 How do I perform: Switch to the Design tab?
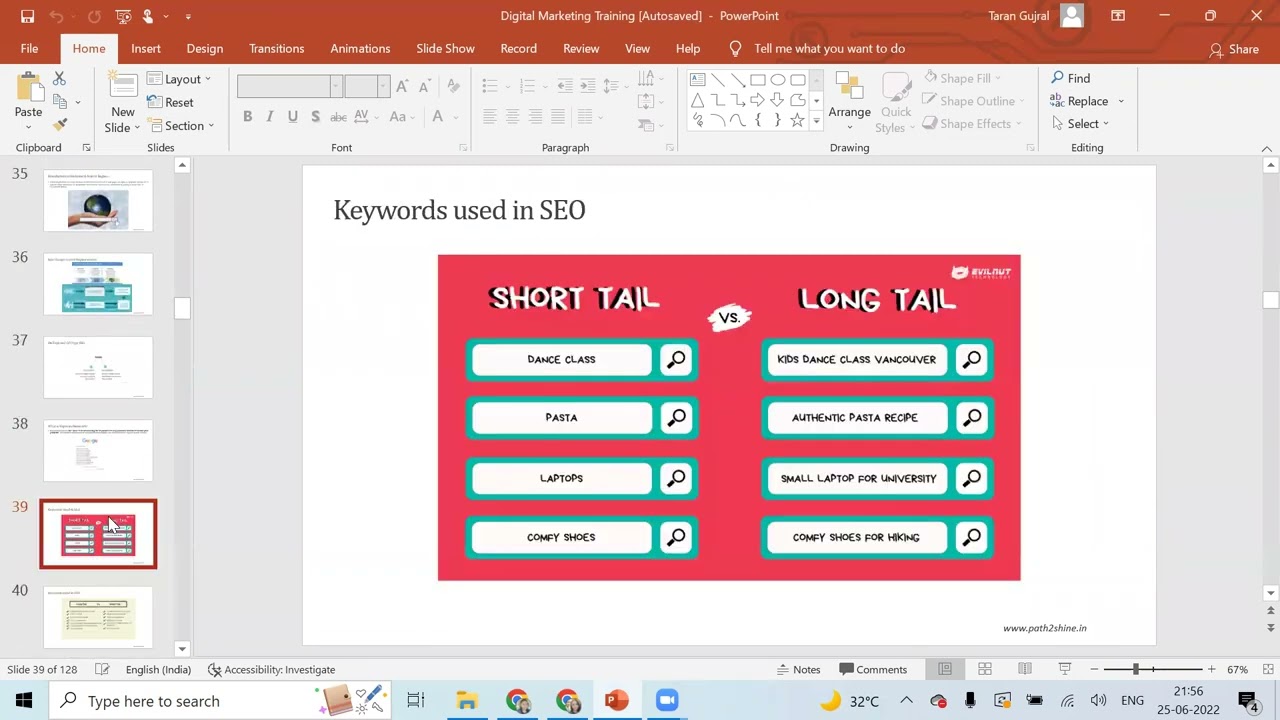click(x=204, y=48)
